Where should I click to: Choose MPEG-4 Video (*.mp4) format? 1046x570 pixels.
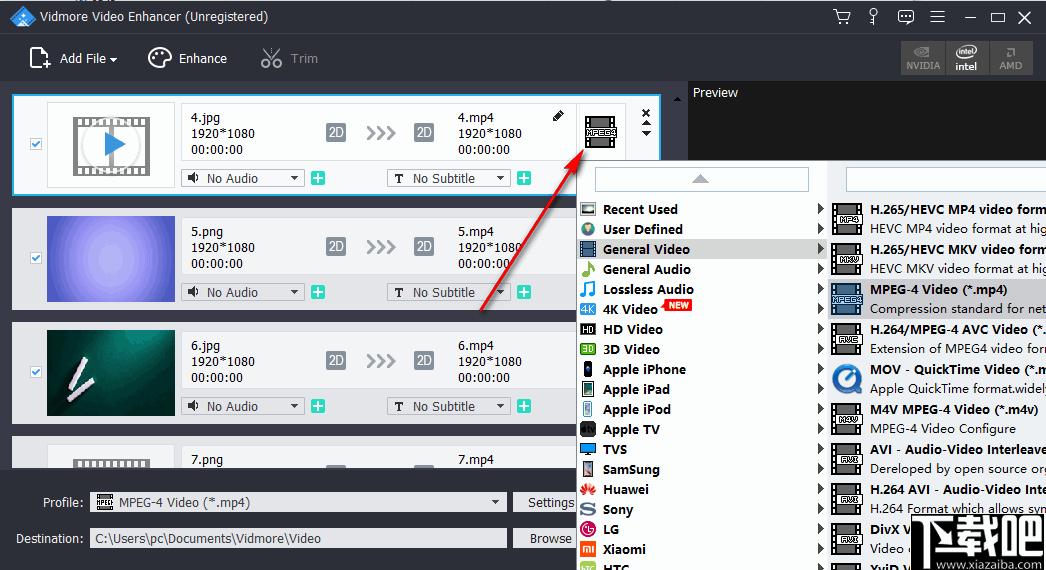(x=937, y=299)
